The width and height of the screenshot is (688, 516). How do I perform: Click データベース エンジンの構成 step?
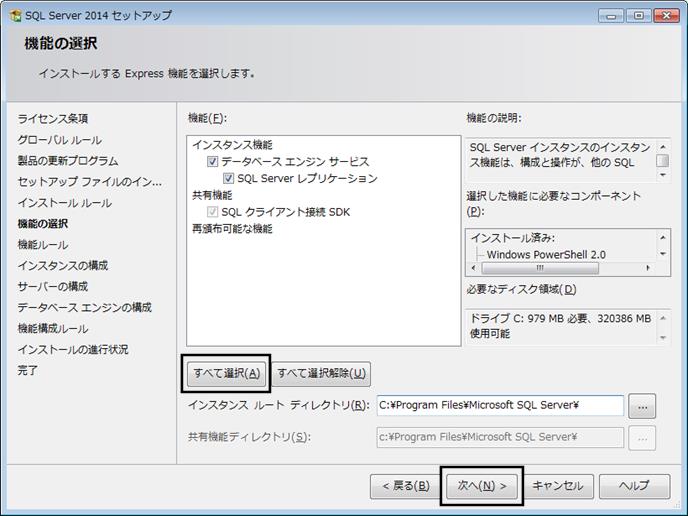click(x=85, y=308)
